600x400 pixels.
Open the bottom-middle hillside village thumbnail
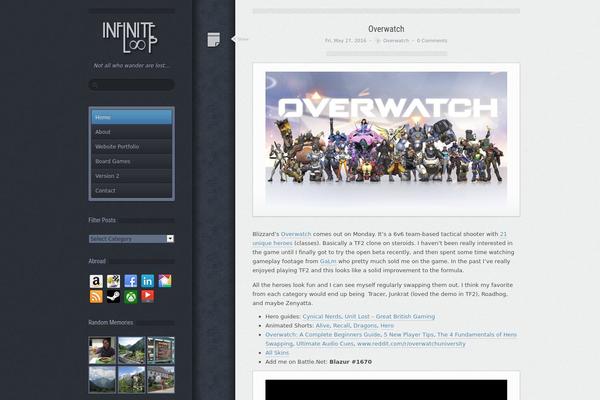click(x=132, y=380)
